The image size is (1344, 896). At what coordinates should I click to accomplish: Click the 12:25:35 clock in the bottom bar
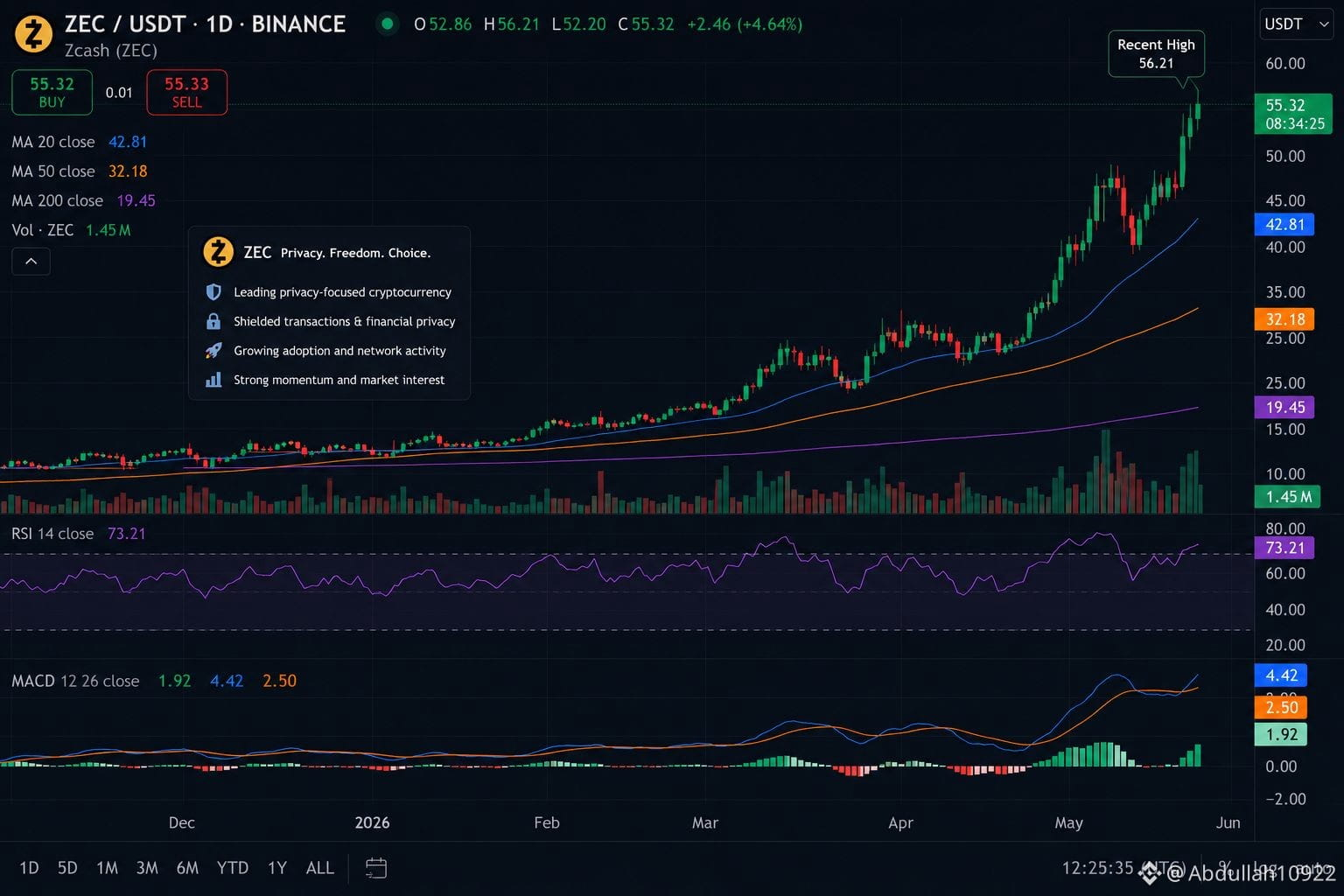1097,868
